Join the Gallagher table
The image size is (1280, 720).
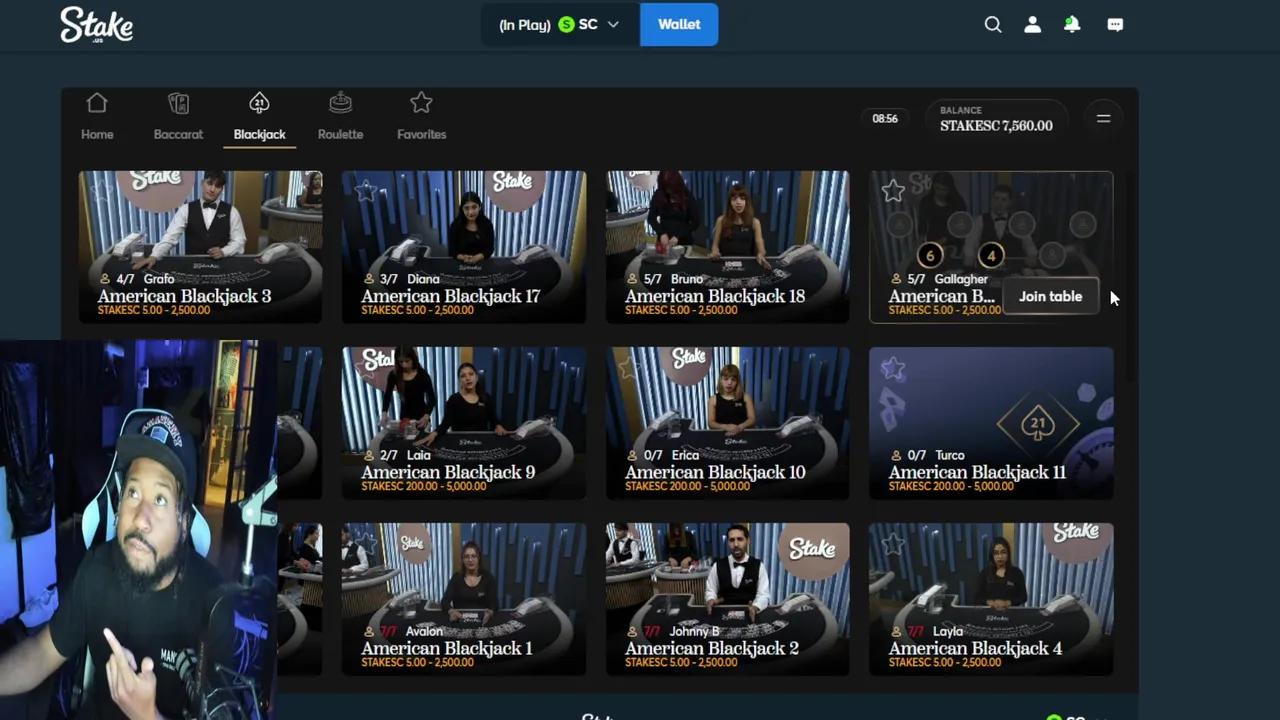pos(1050,296)
